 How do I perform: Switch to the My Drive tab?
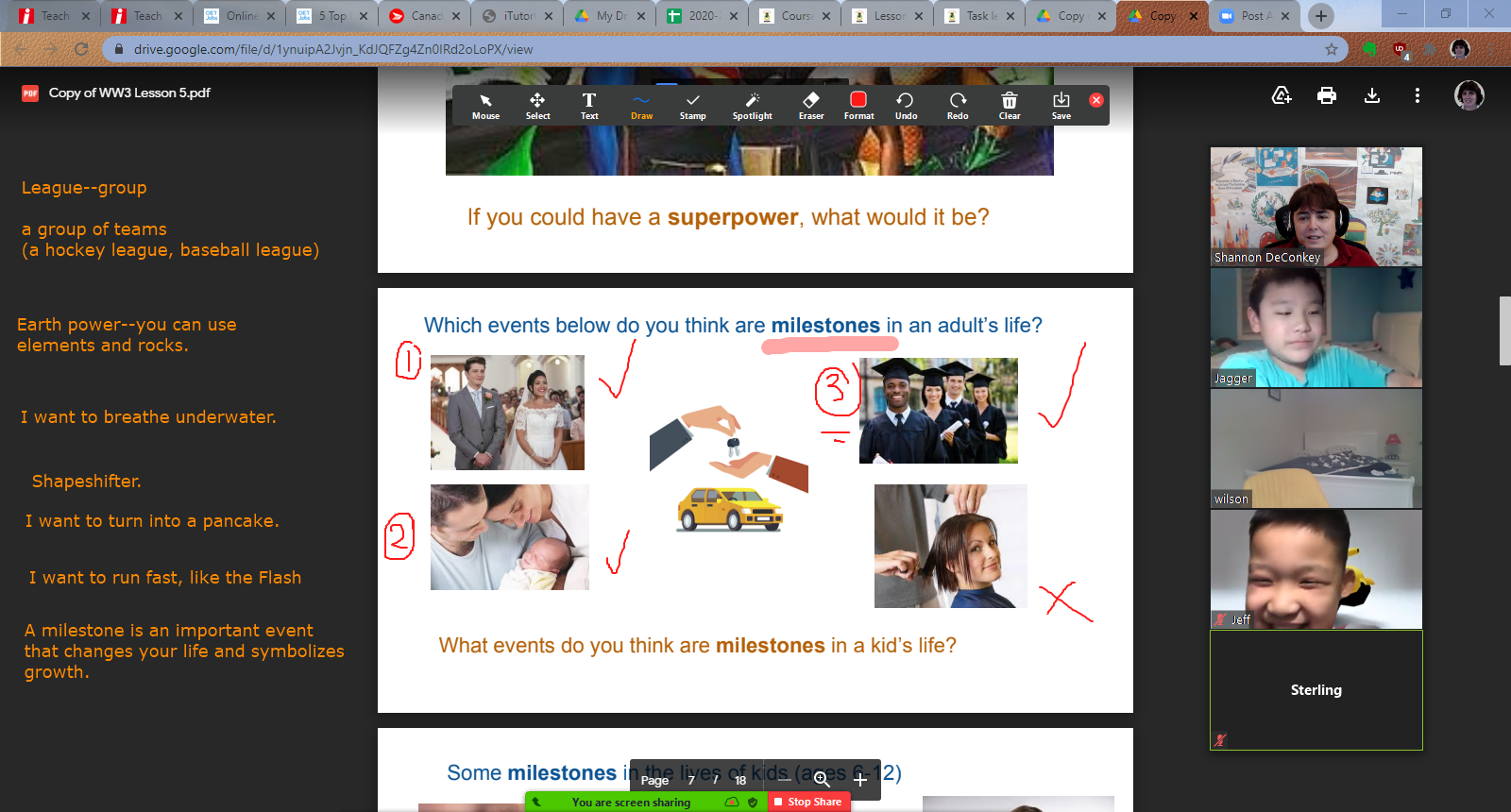click(610, 16)
